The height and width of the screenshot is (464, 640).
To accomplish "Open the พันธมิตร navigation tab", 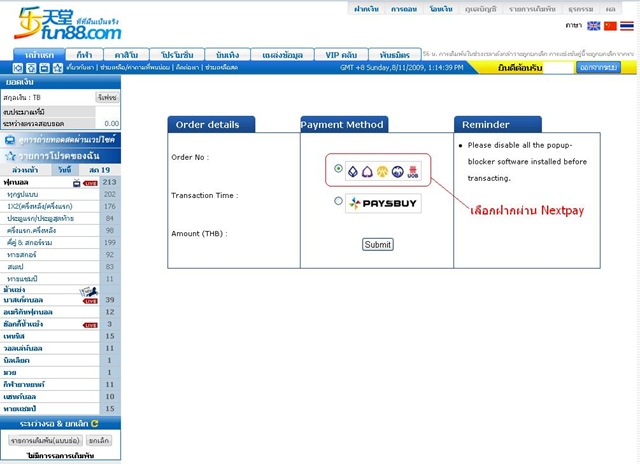I will 395,55.
